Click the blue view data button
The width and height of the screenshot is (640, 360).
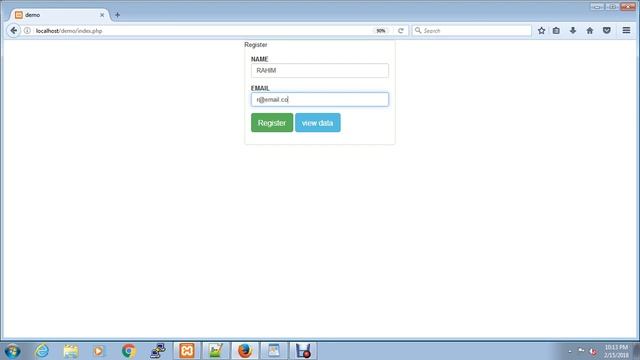[x=318, y=123]
